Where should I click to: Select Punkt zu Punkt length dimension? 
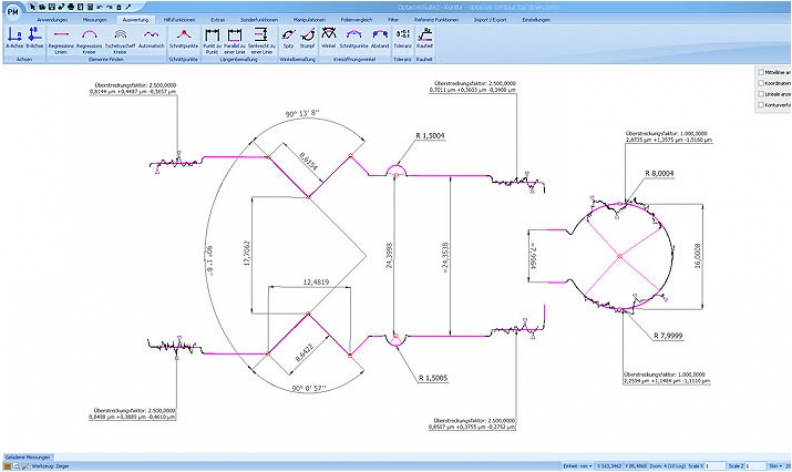[x=212, y=41]
